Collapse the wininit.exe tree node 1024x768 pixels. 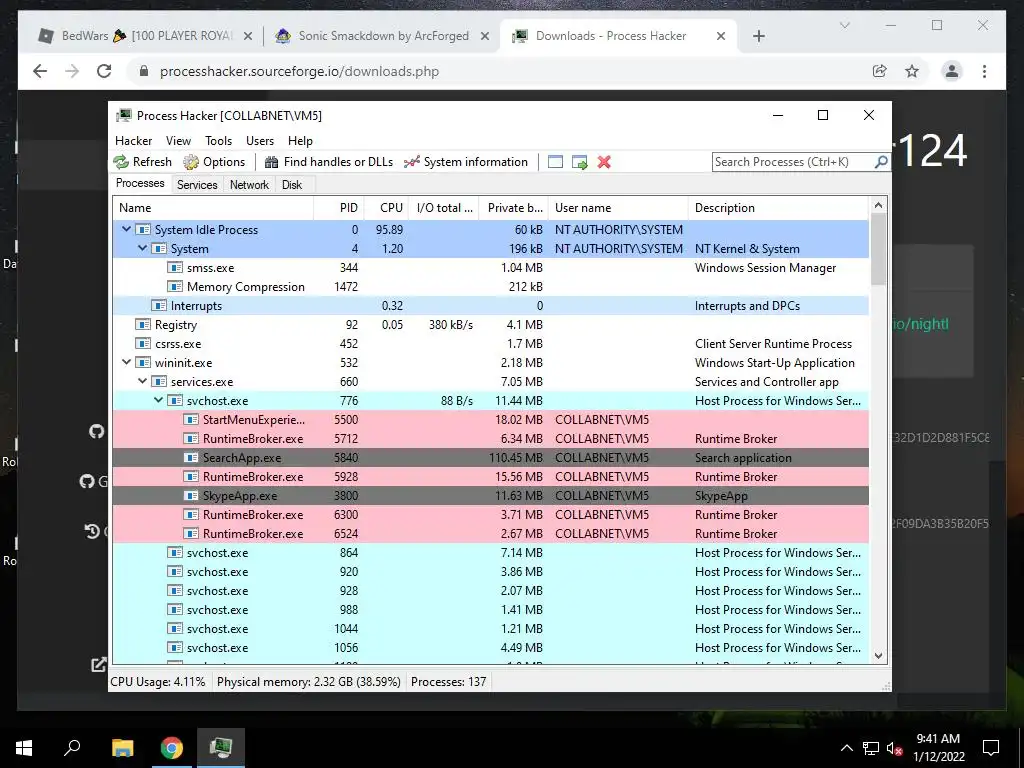(x=127, y=362)
